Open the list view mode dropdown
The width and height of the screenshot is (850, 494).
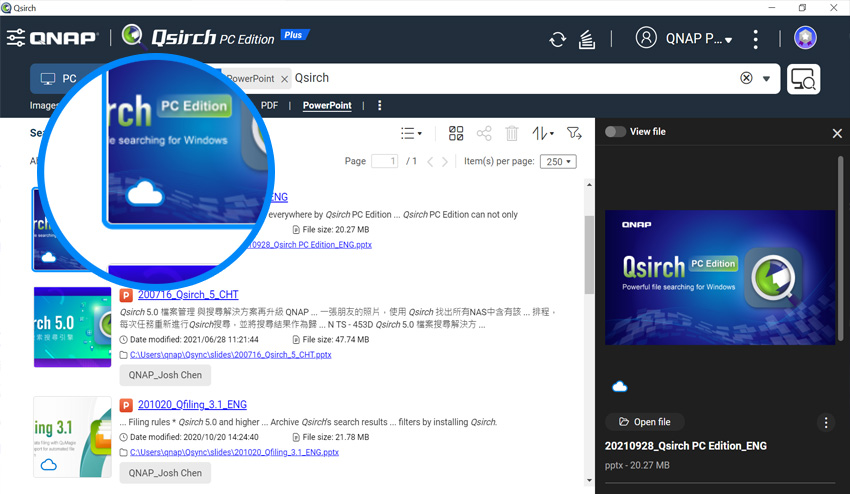click(411, 133)
